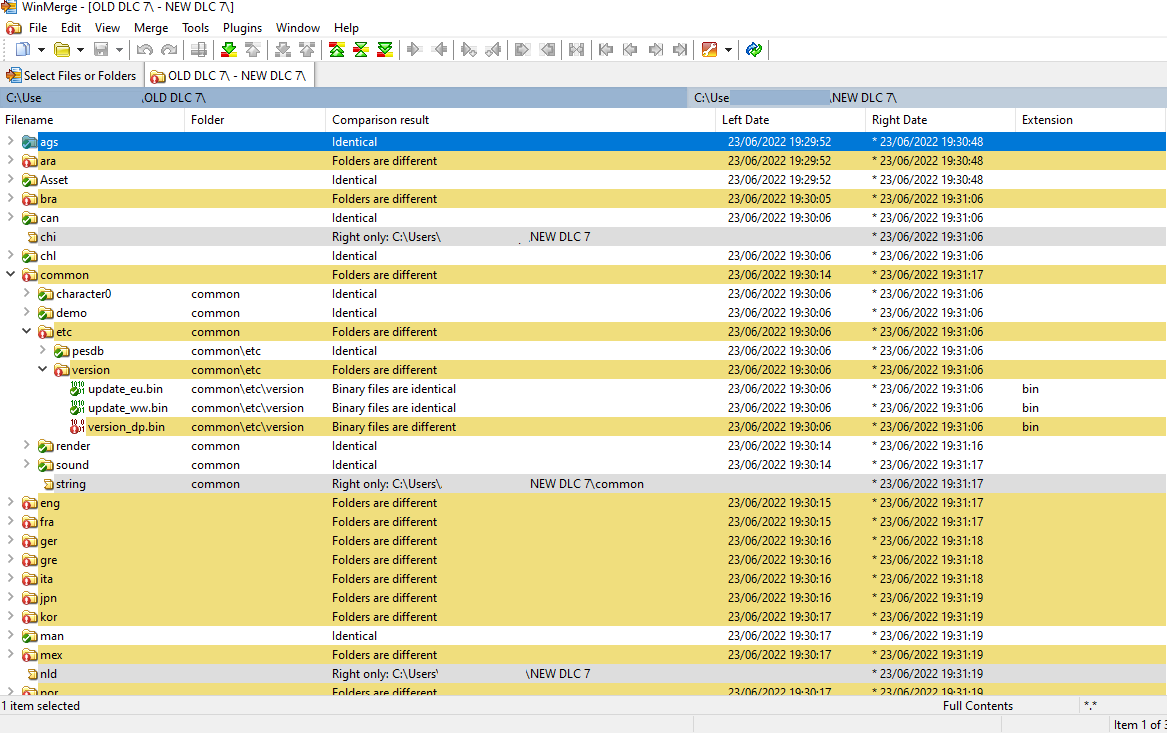Sort by Comparison result column header

[520, 120]
